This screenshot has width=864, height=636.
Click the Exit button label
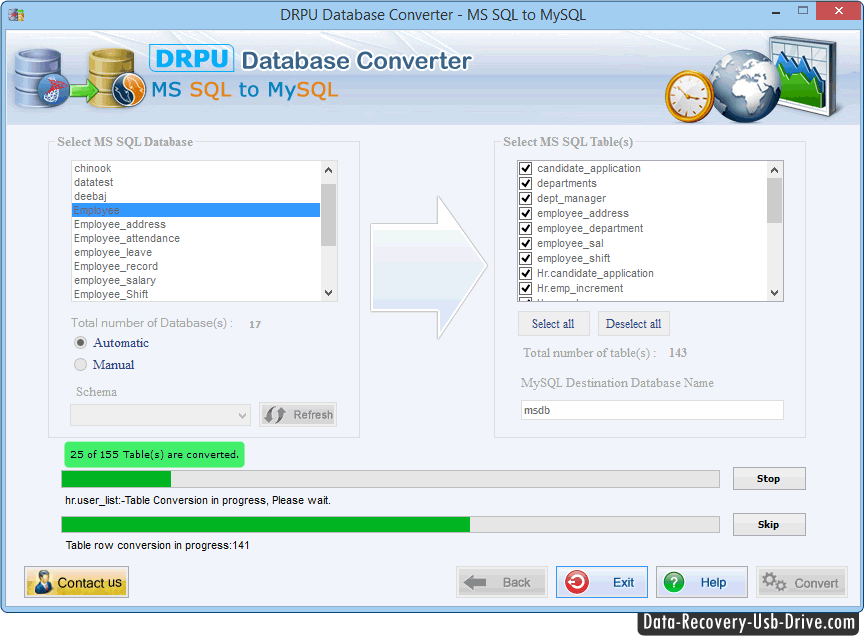coord(623,583)
